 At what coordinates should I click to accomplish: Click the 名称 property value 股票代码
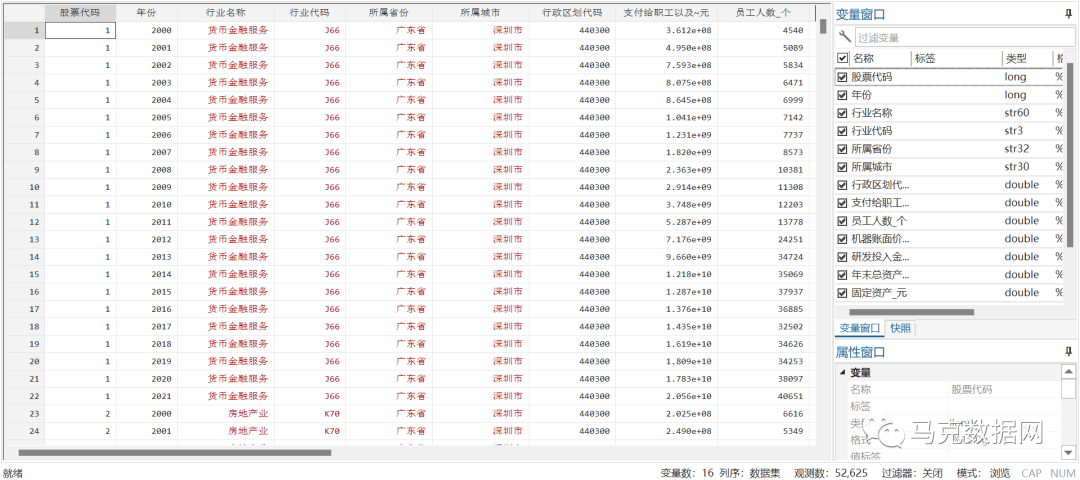[x=972, y=389]
